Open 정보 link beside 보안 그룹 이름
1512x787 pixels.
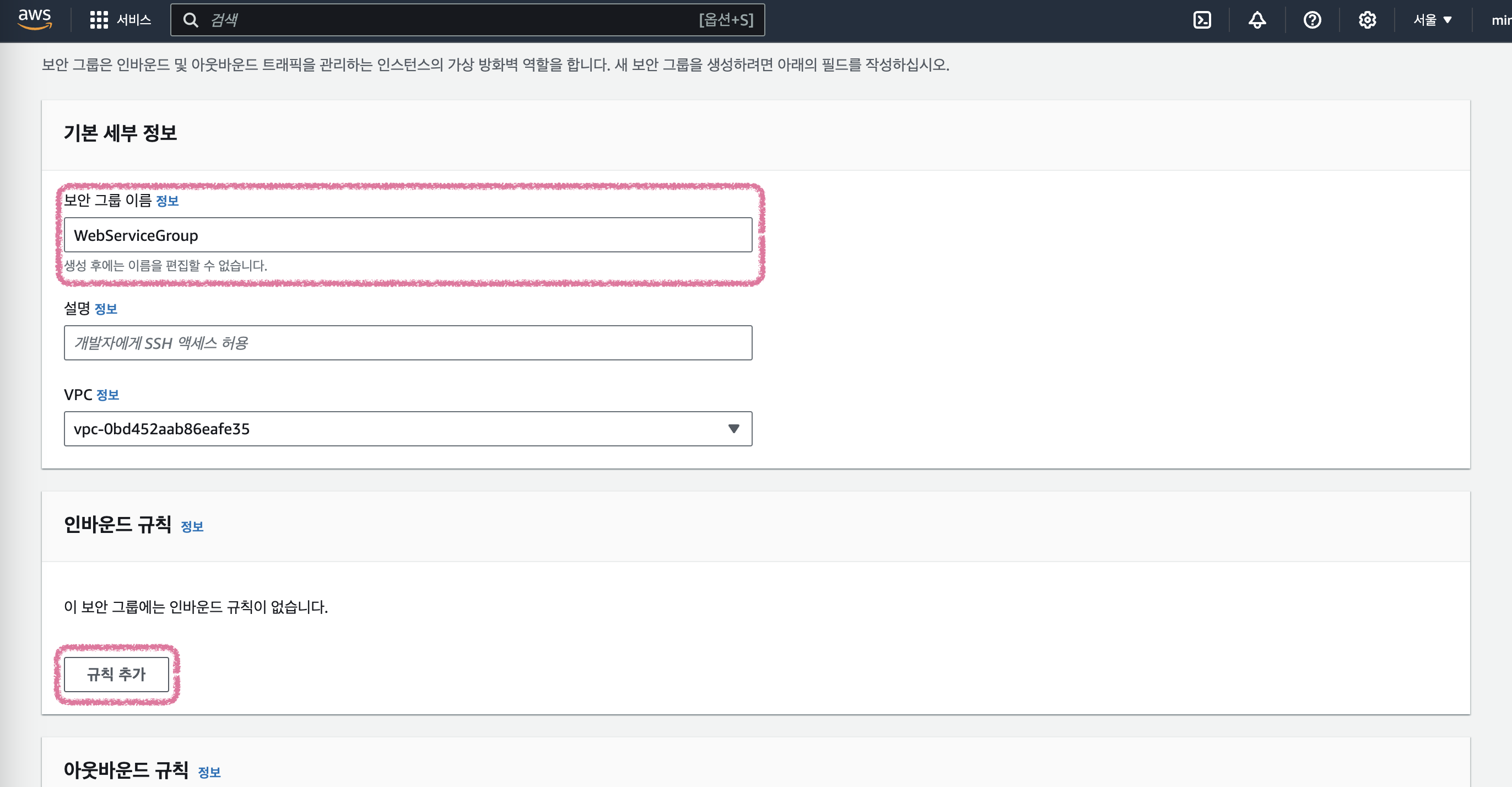pyautogui.click(x=168, y=201)
